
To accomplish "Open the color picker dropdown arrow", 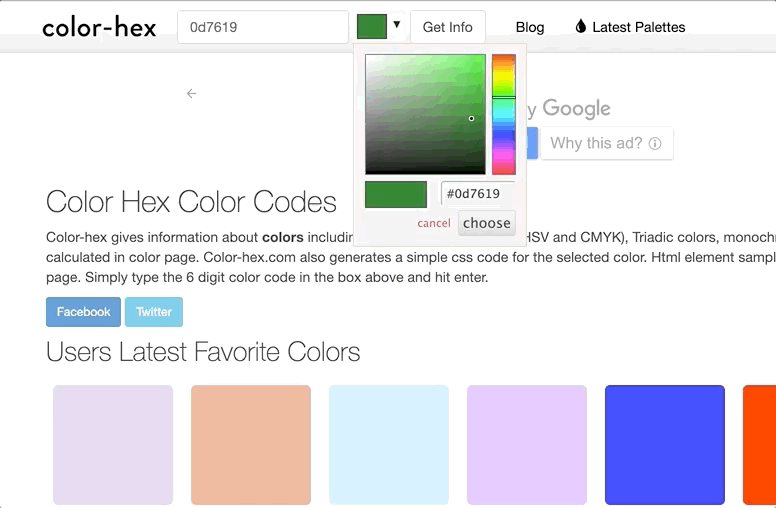I will 397,25.
